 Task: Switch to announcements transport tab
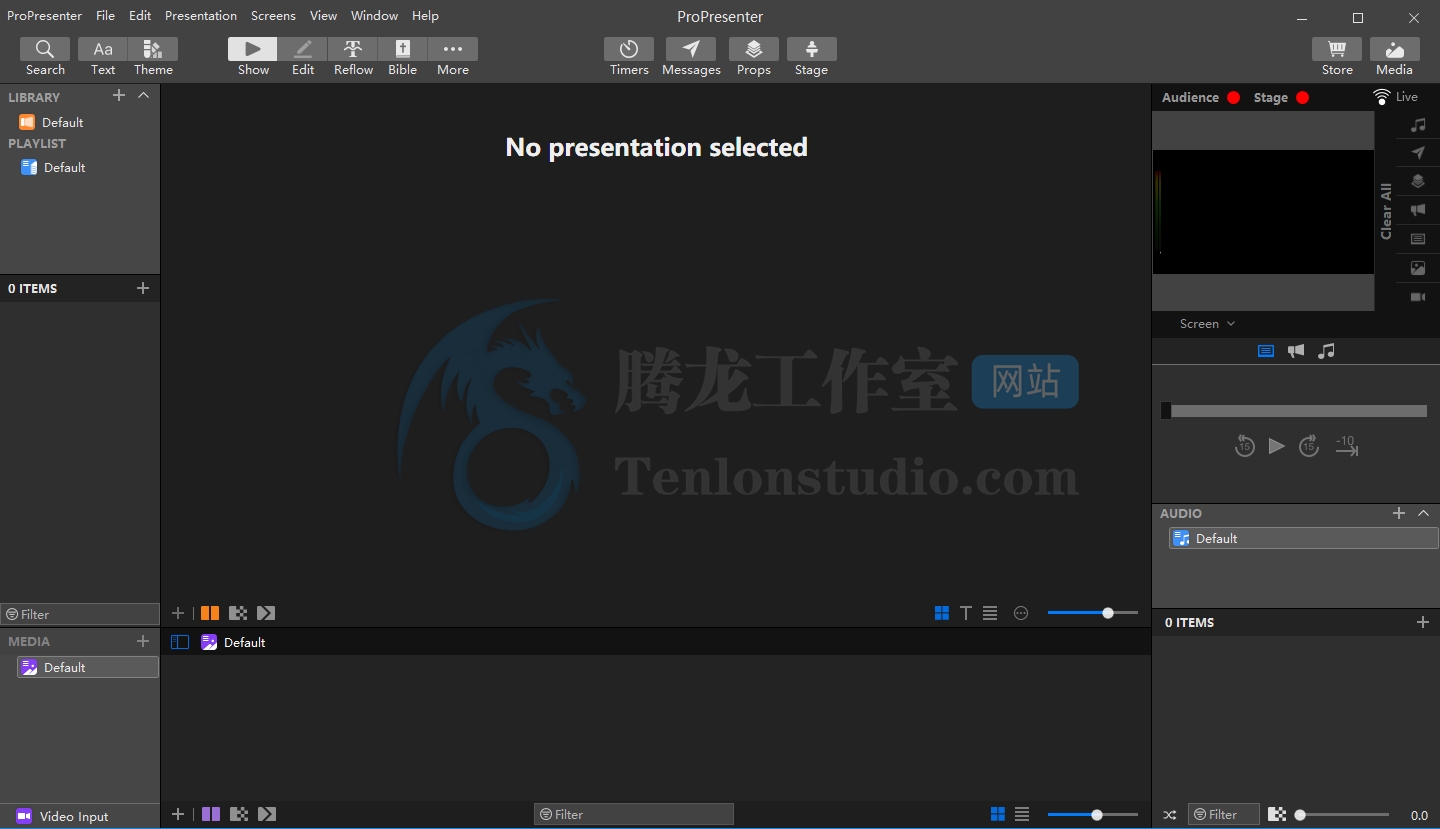1296,351
